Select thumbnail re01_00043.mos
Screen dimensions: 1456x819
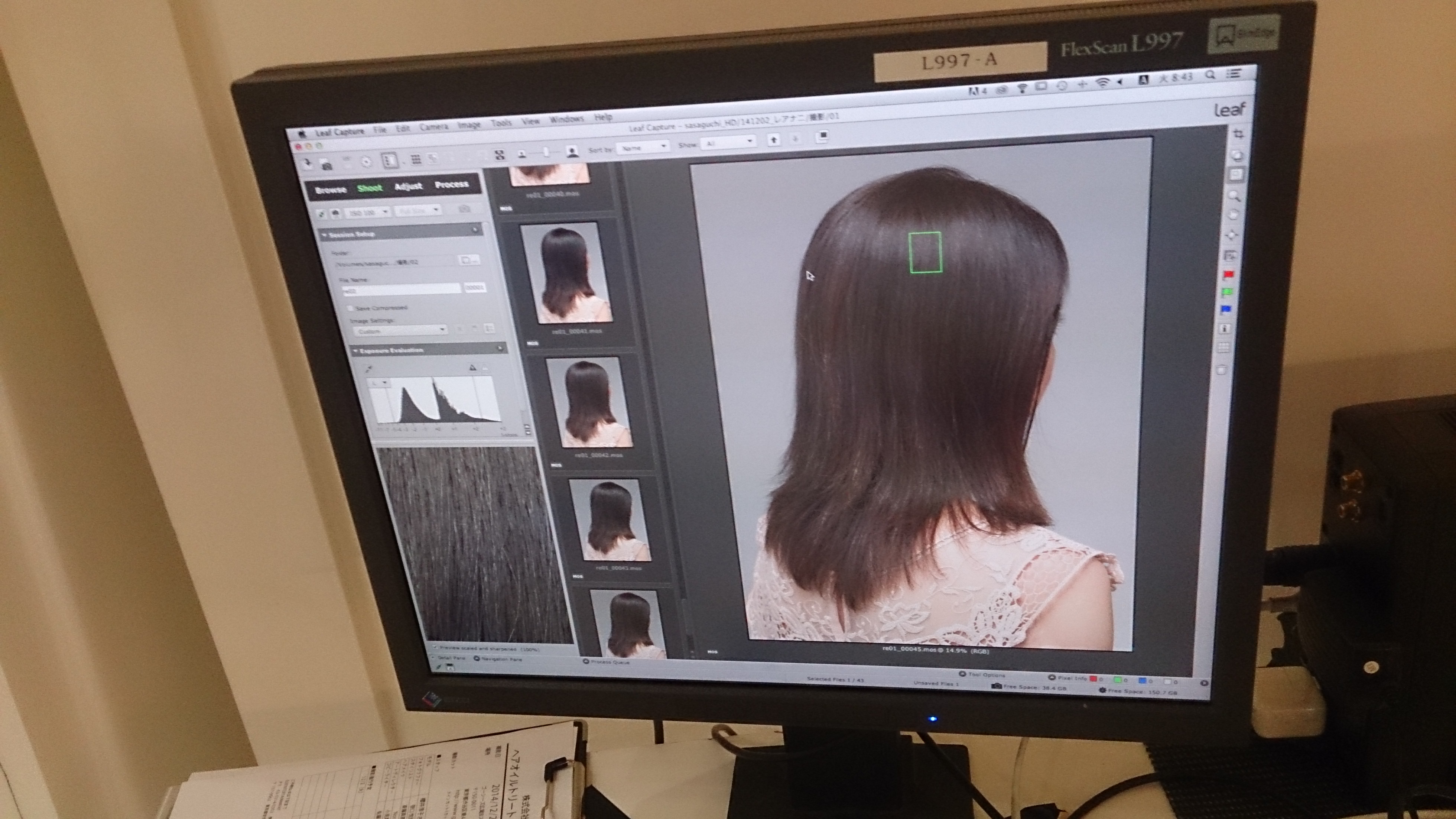pos(610,520)
